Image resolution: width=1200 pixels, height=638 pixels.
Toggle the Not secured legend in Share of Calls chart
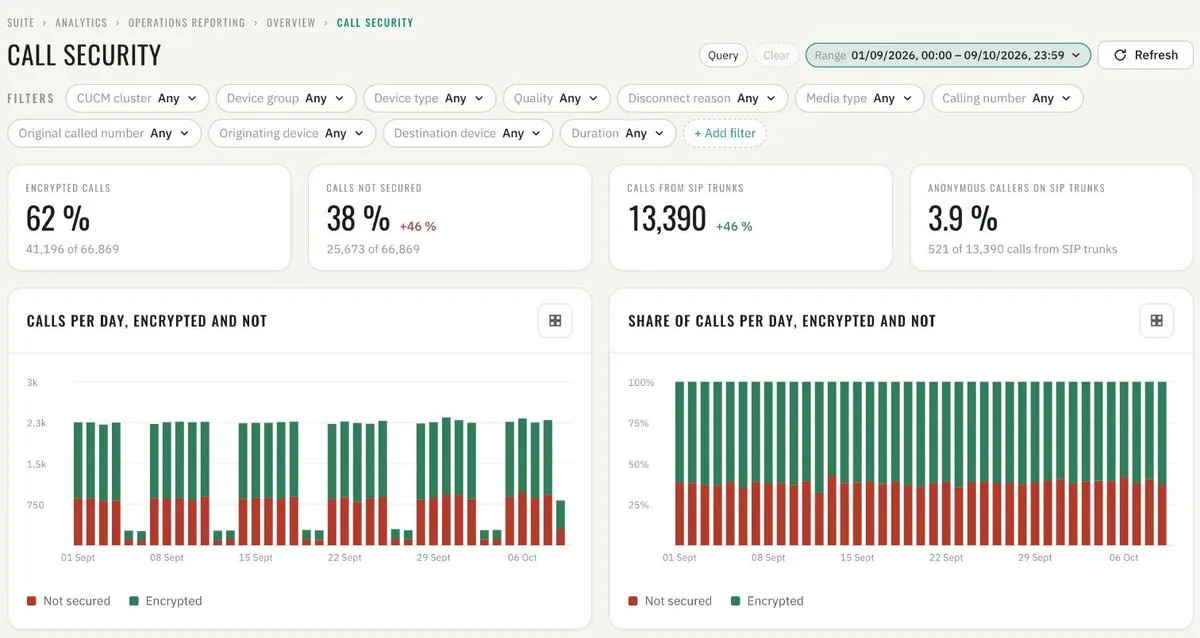click(x=670, y=601)
